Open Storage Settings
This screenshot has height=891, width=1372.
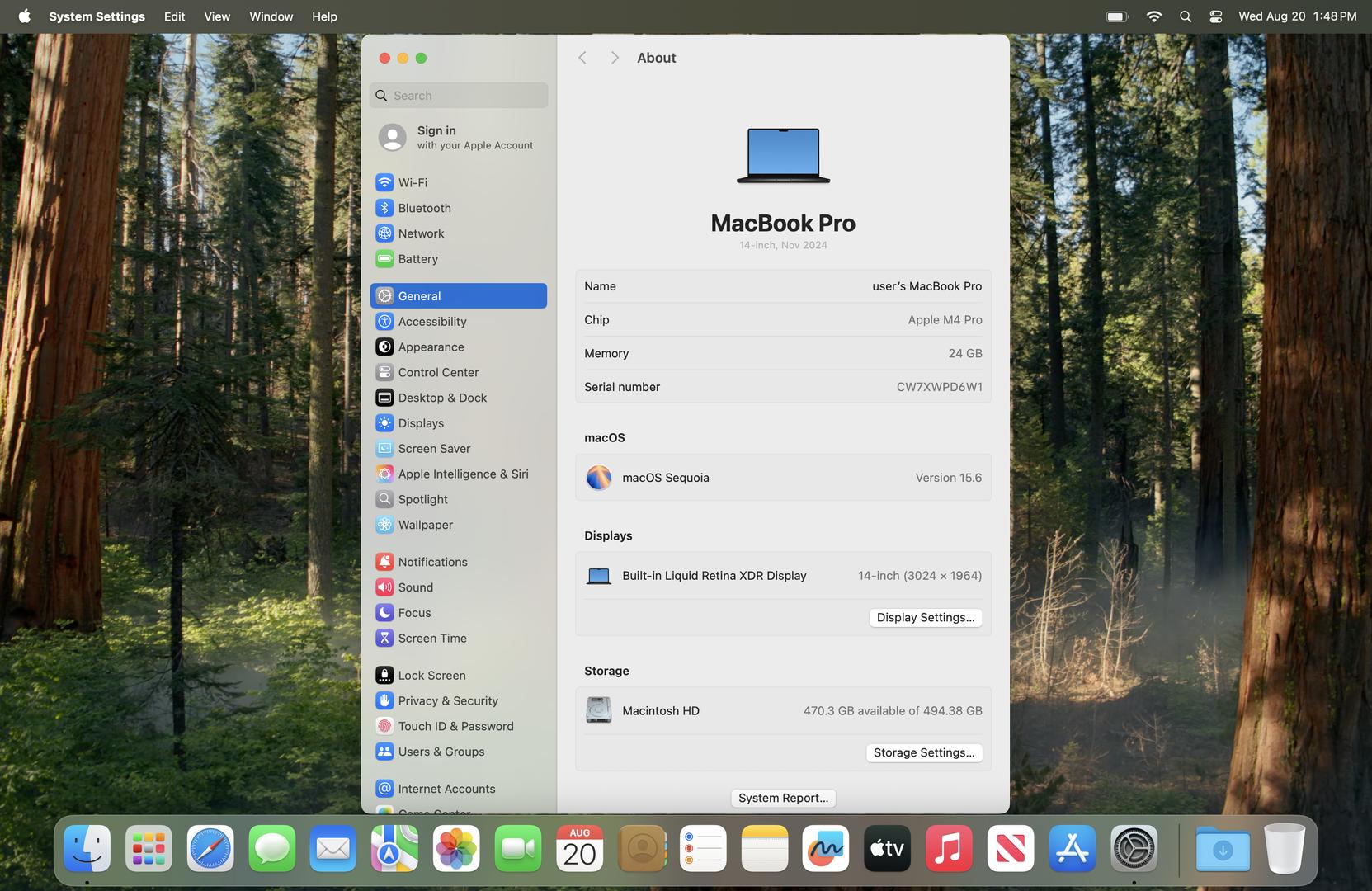[x=924, y=753]
